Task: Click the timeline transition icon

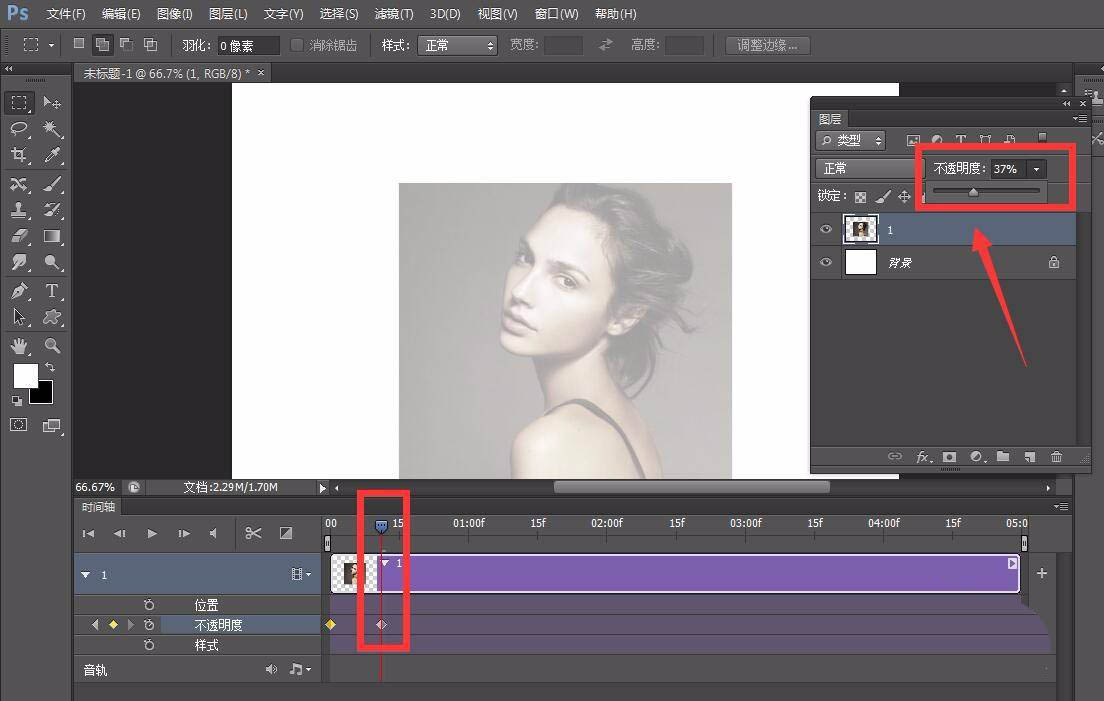Action: pyautogui.click(x=286, y=533)
